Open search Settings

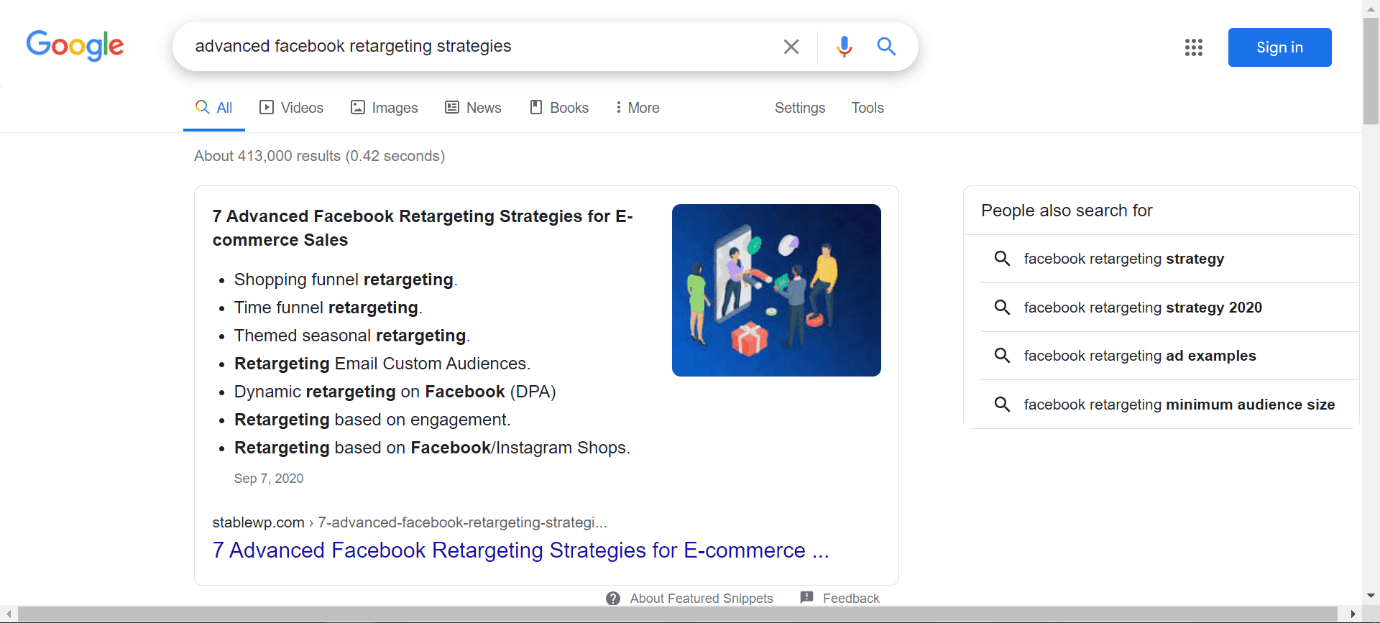tap(800, 108)
